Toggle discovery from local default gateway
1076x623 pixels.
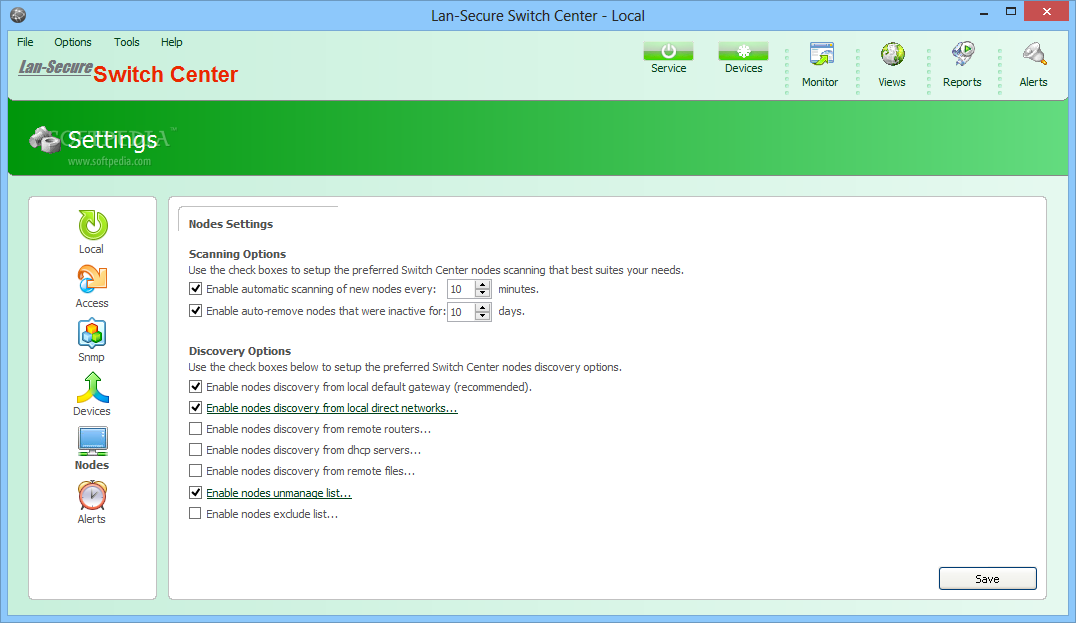(x=196, y=386)
